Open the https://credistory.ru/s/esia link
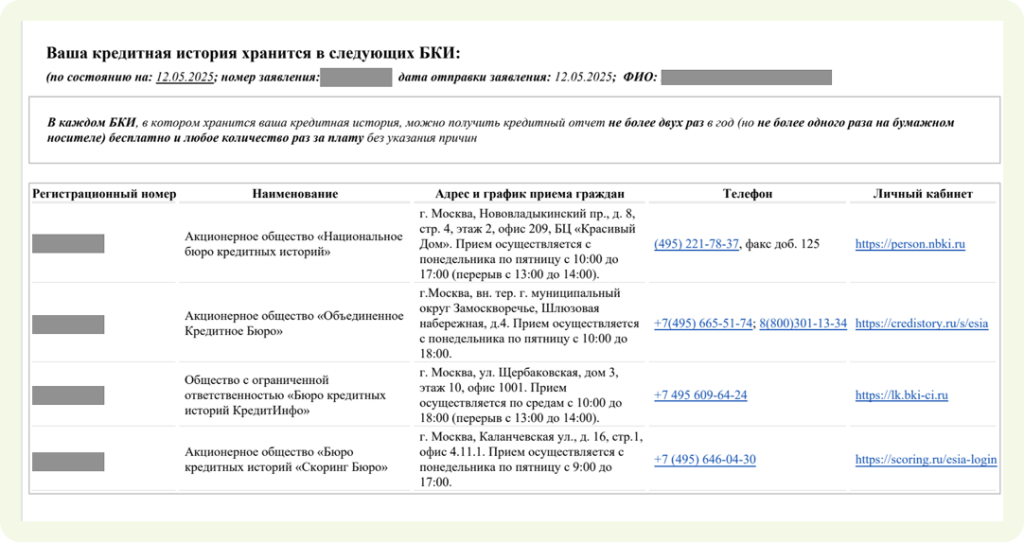 click(921, 323)
